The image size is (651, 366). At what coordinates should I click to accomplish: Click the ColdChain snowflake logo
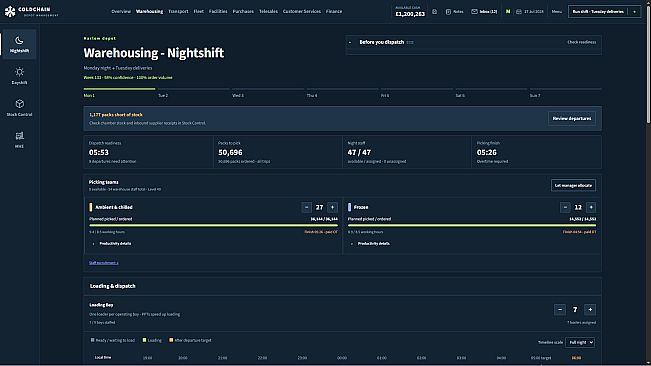coord(10,12)
